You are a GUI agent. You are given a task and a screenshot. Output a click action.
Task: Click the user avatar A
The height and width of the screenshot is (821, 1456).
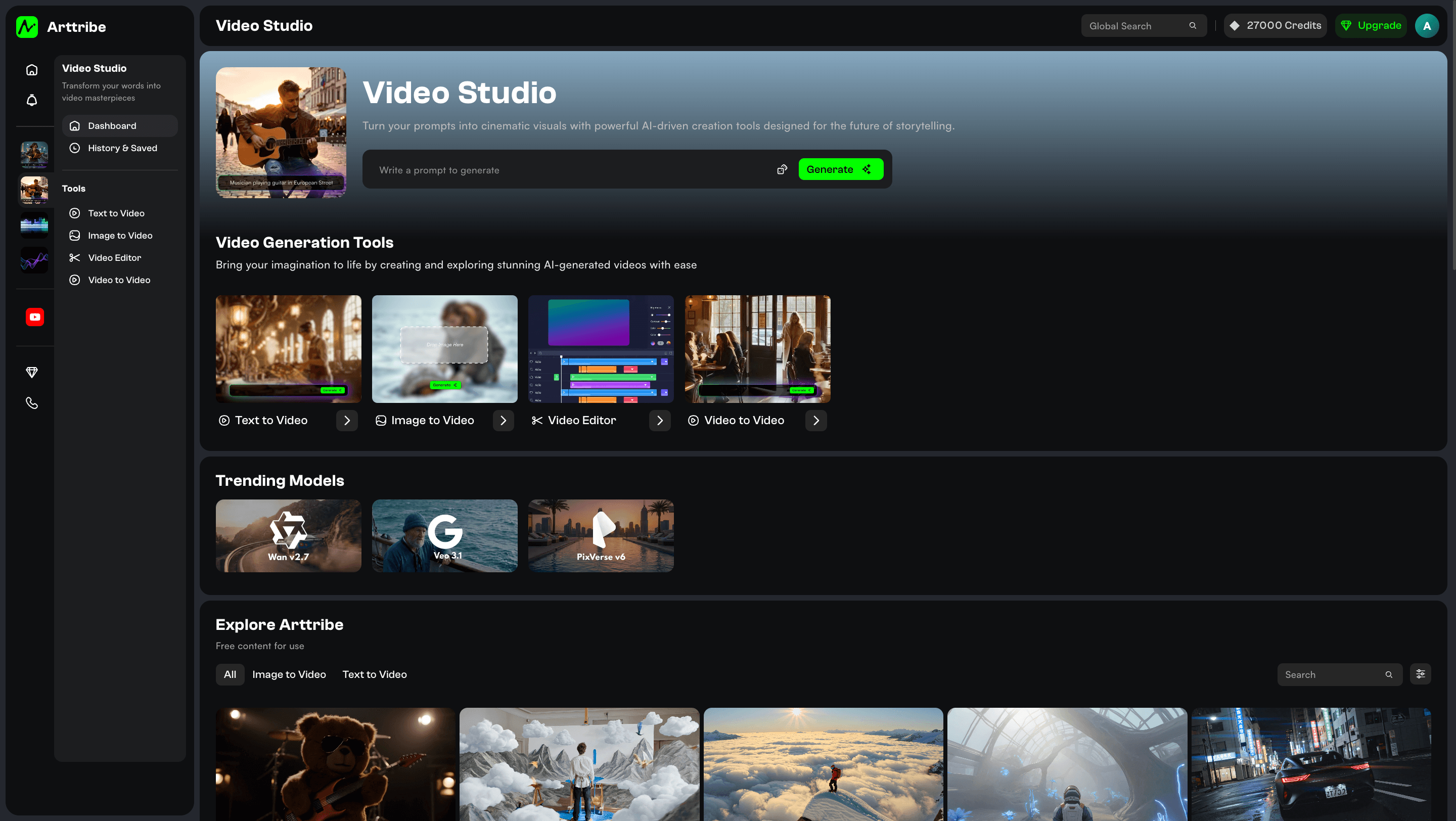coord(1427,26)
